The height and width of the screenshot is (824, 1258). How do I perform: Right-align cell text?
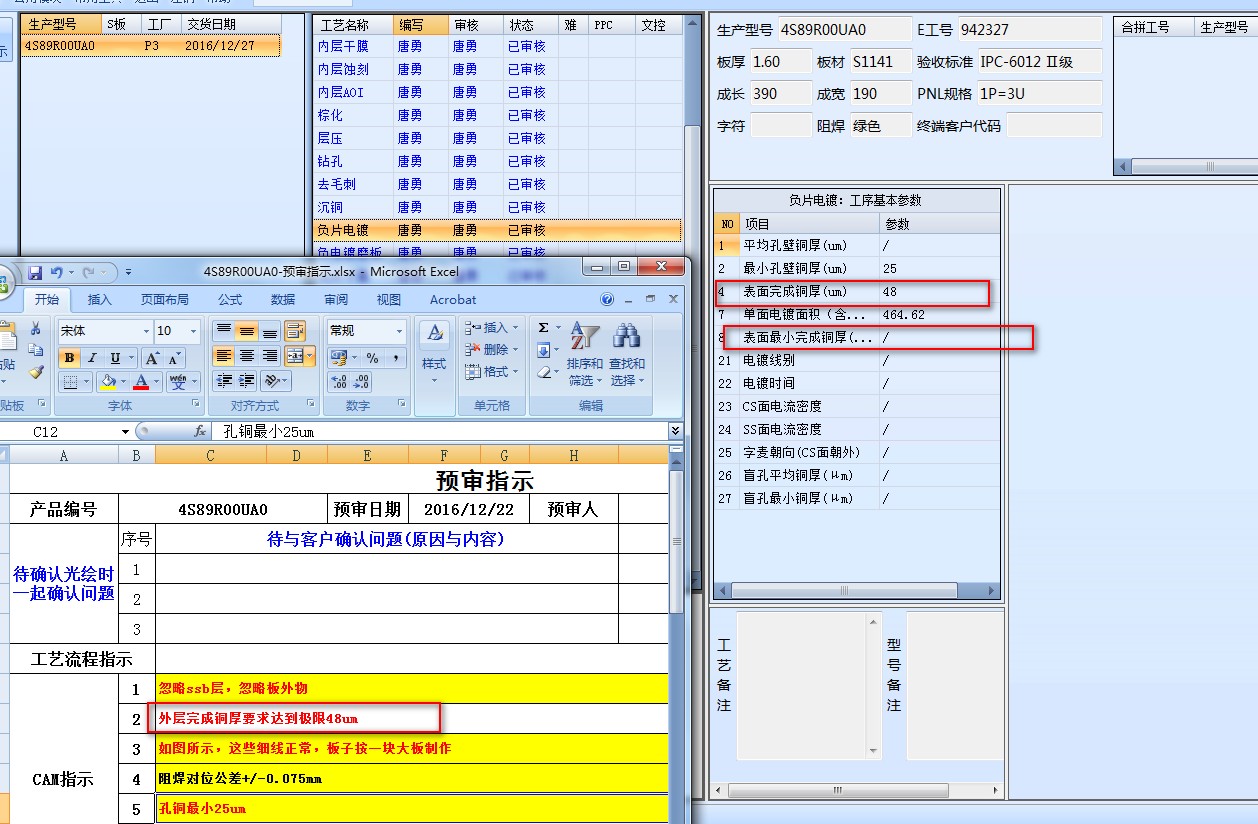pos(270,355)
